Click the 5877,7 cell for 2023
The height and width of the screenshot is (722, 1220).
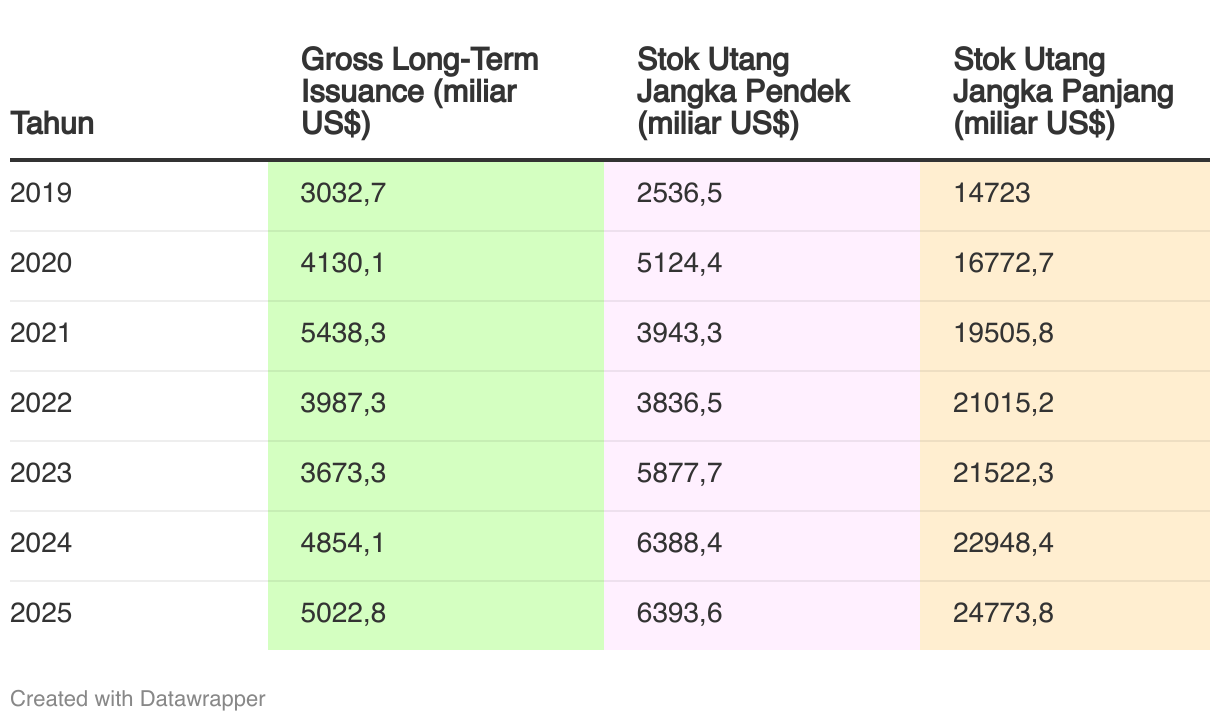coord(679,473)
